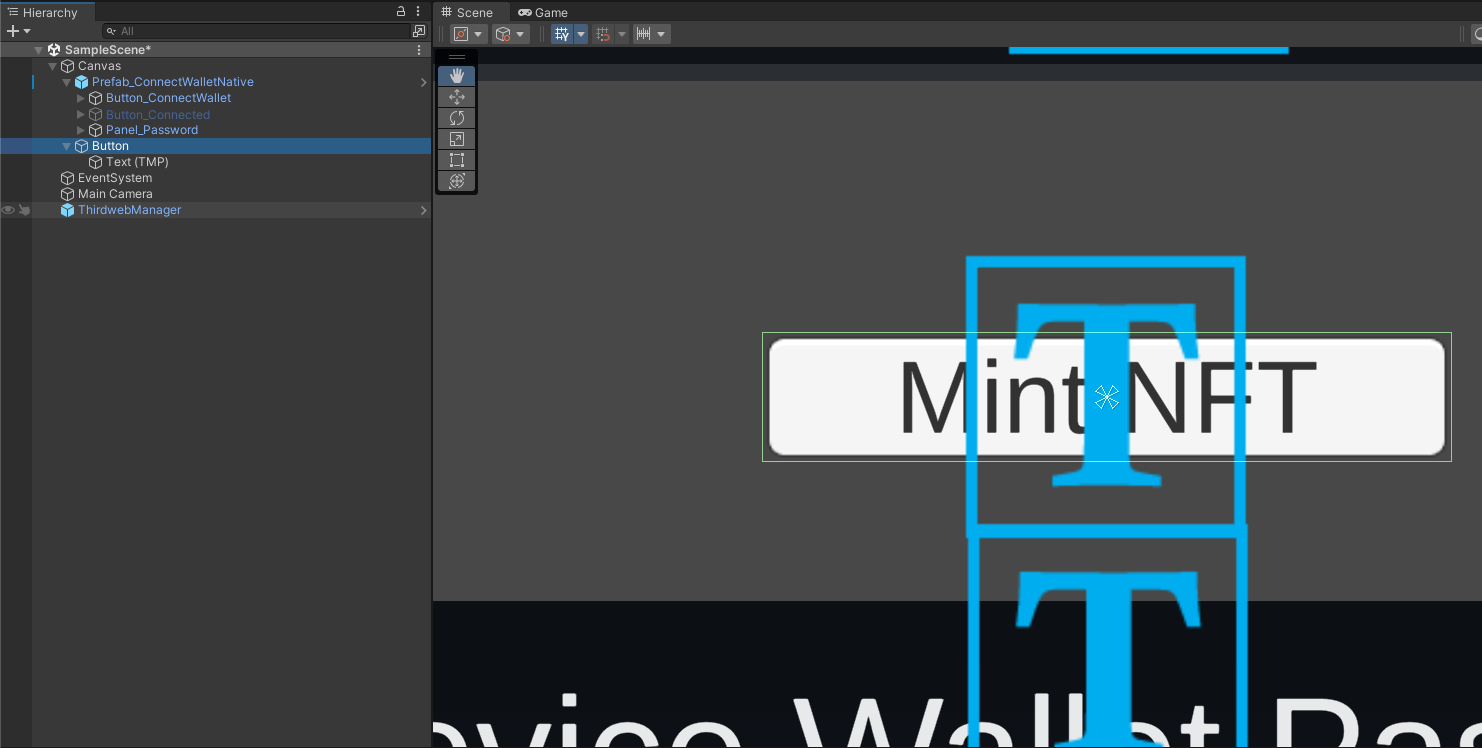
Task: Select Text (TMP) child object
Action: tap(137, 162)
